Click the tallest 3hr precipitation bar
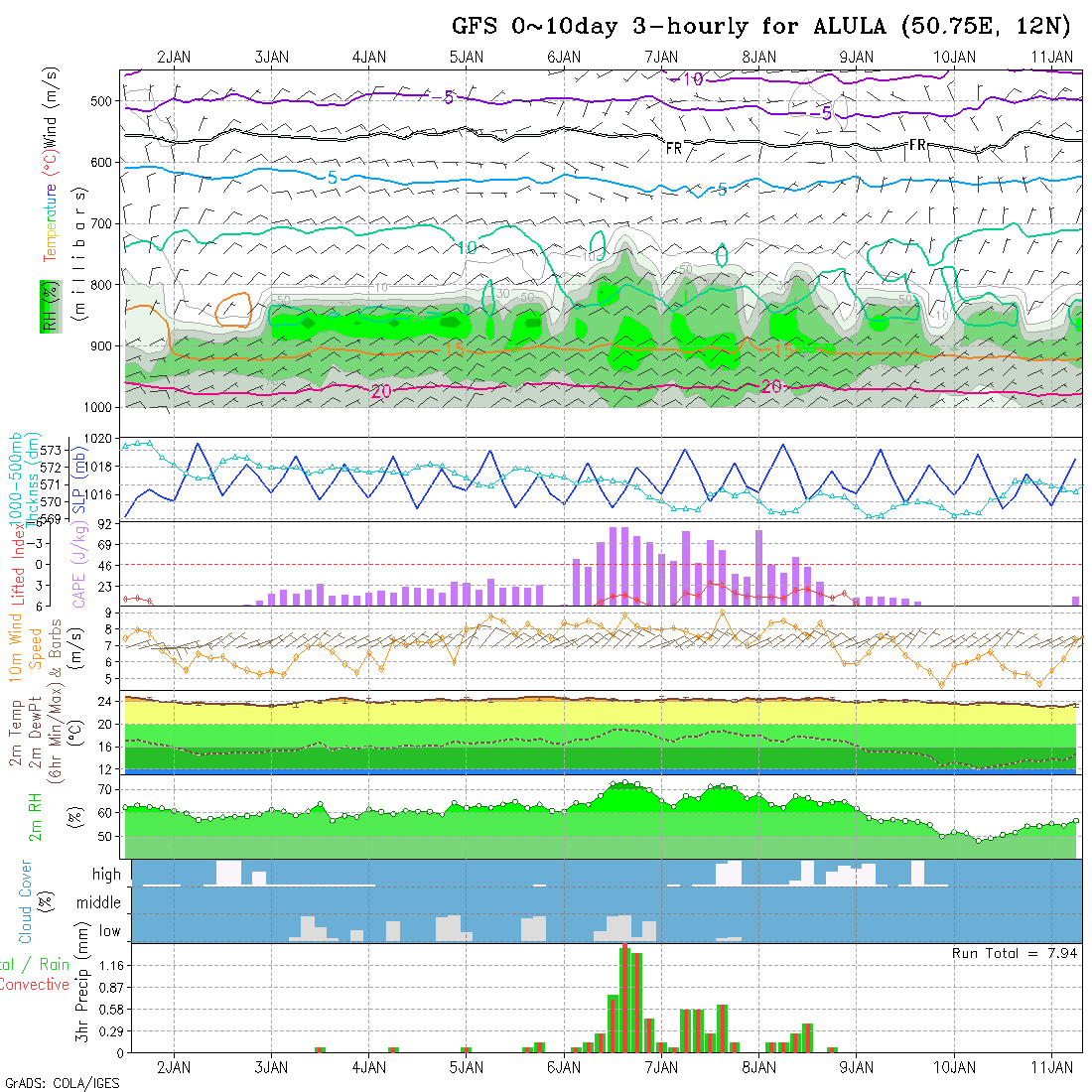The width and height of the screenshot is (1092, 1092). coord(624,998)
